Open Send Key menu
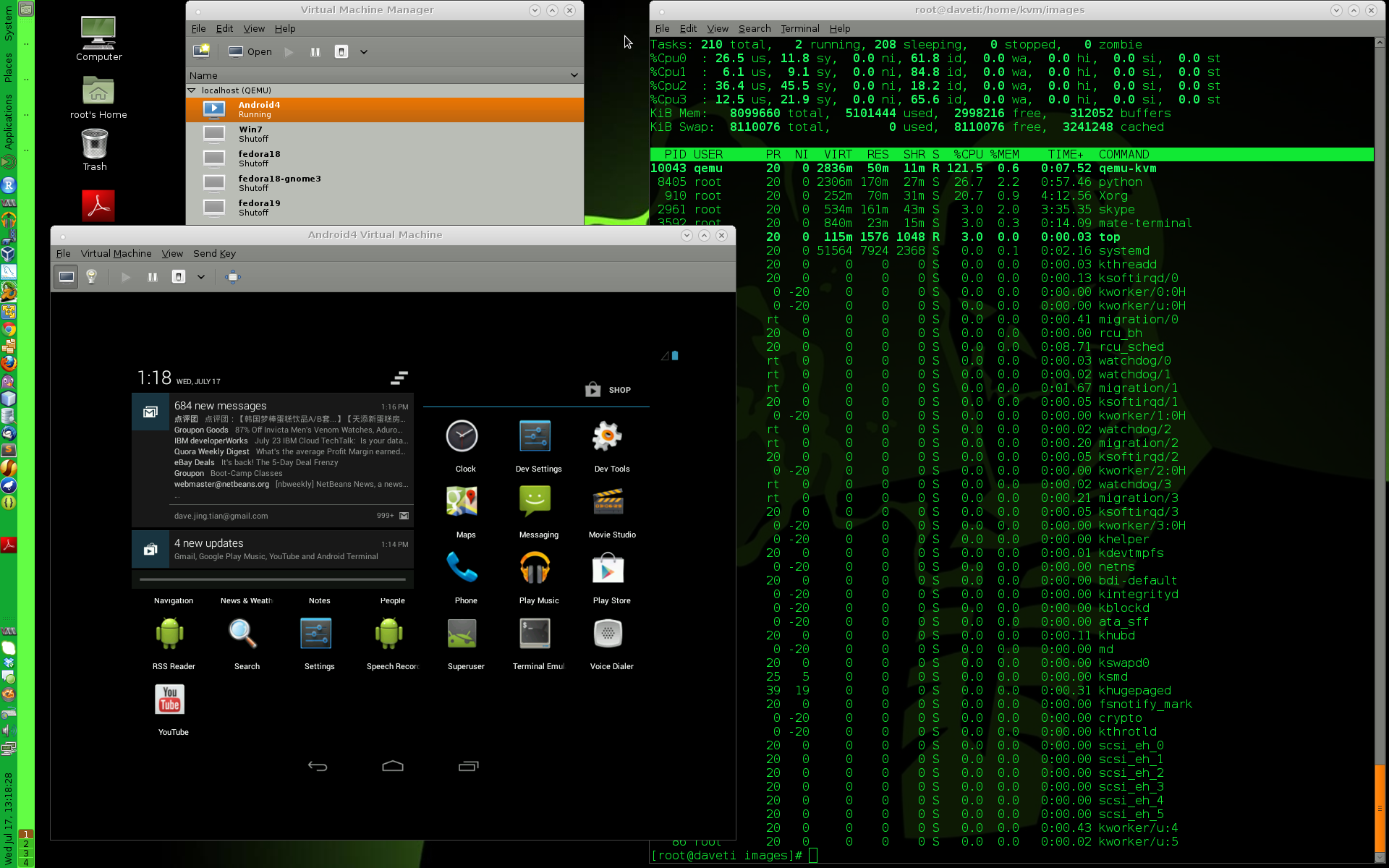Viewport: 1389px width, 868px height. pos(214,254)
